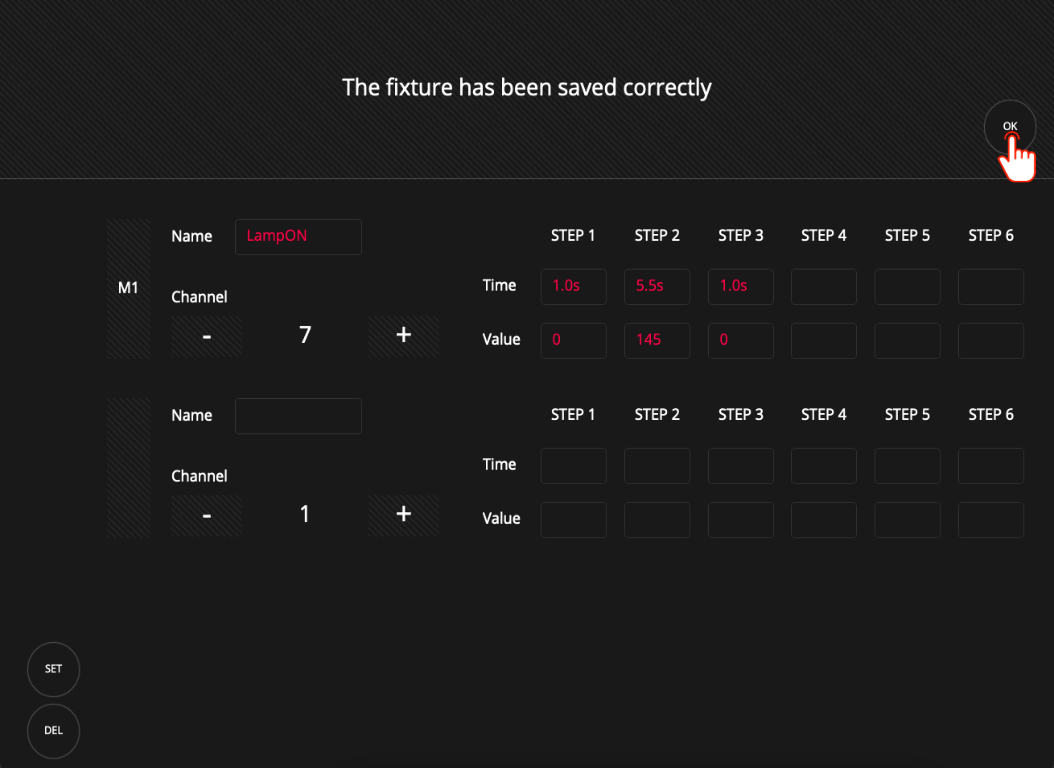The height and width of the screenshot is (768, 1054).
Task: Set Step 2 value for the unnamed macro
Action: [657, 520]
